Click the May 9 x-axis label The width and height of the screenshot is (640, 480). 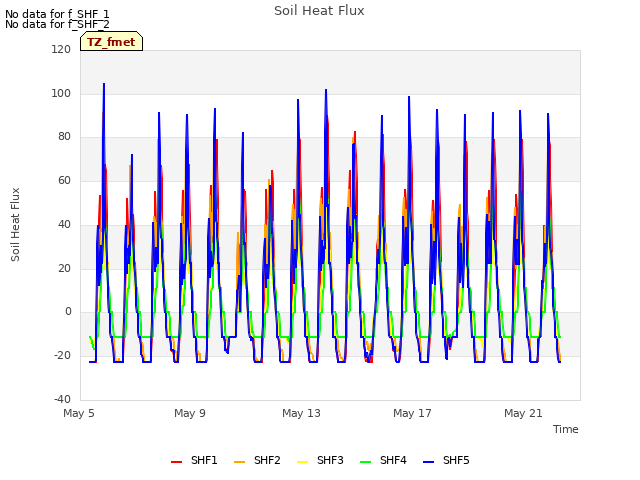click(190, 413)
